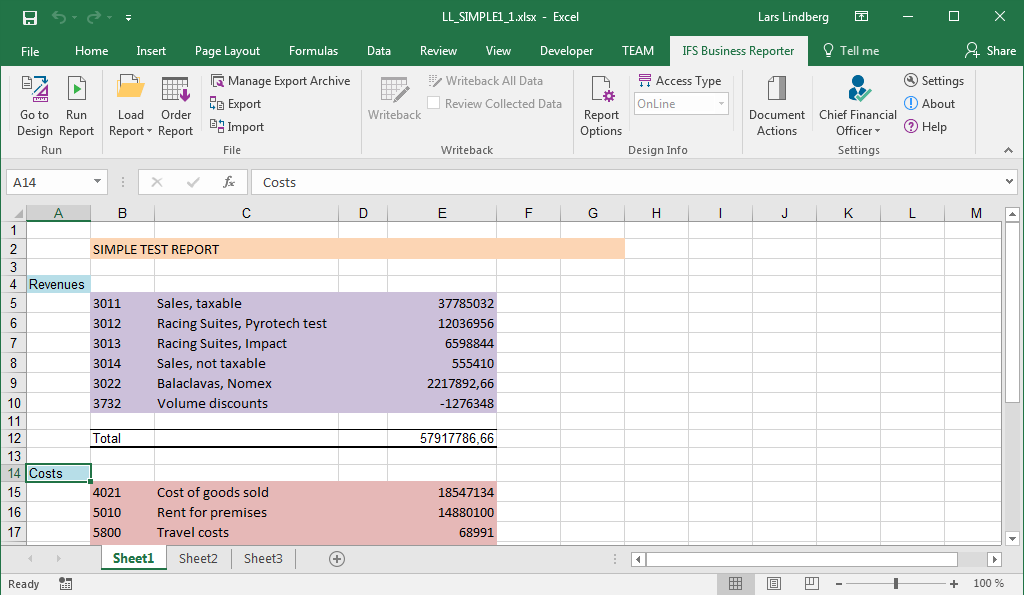Viewport: 1024px width, 595px height.
Task: Toggle the Review Collected Data checkbox
Action: (x=434, y=104)
